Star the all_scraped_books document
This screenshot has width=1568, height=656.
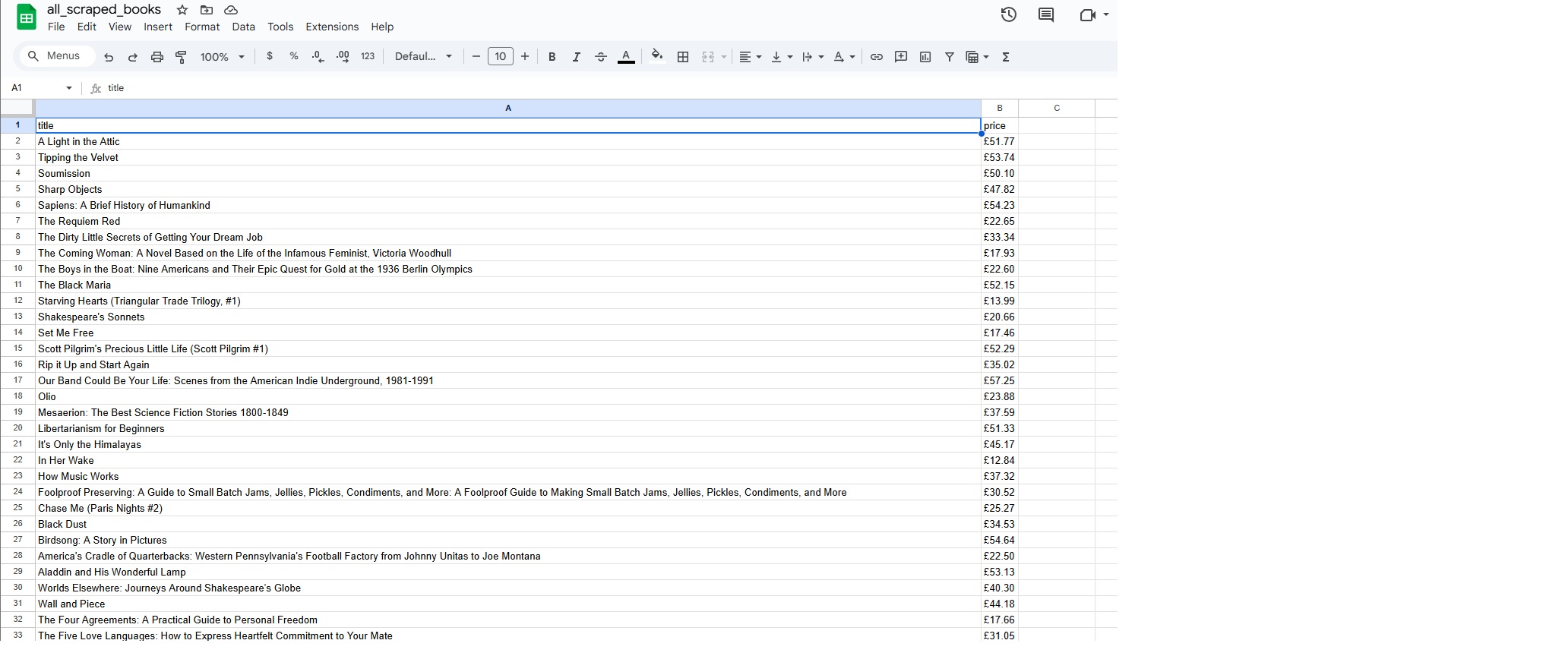(x=182, y=10)
